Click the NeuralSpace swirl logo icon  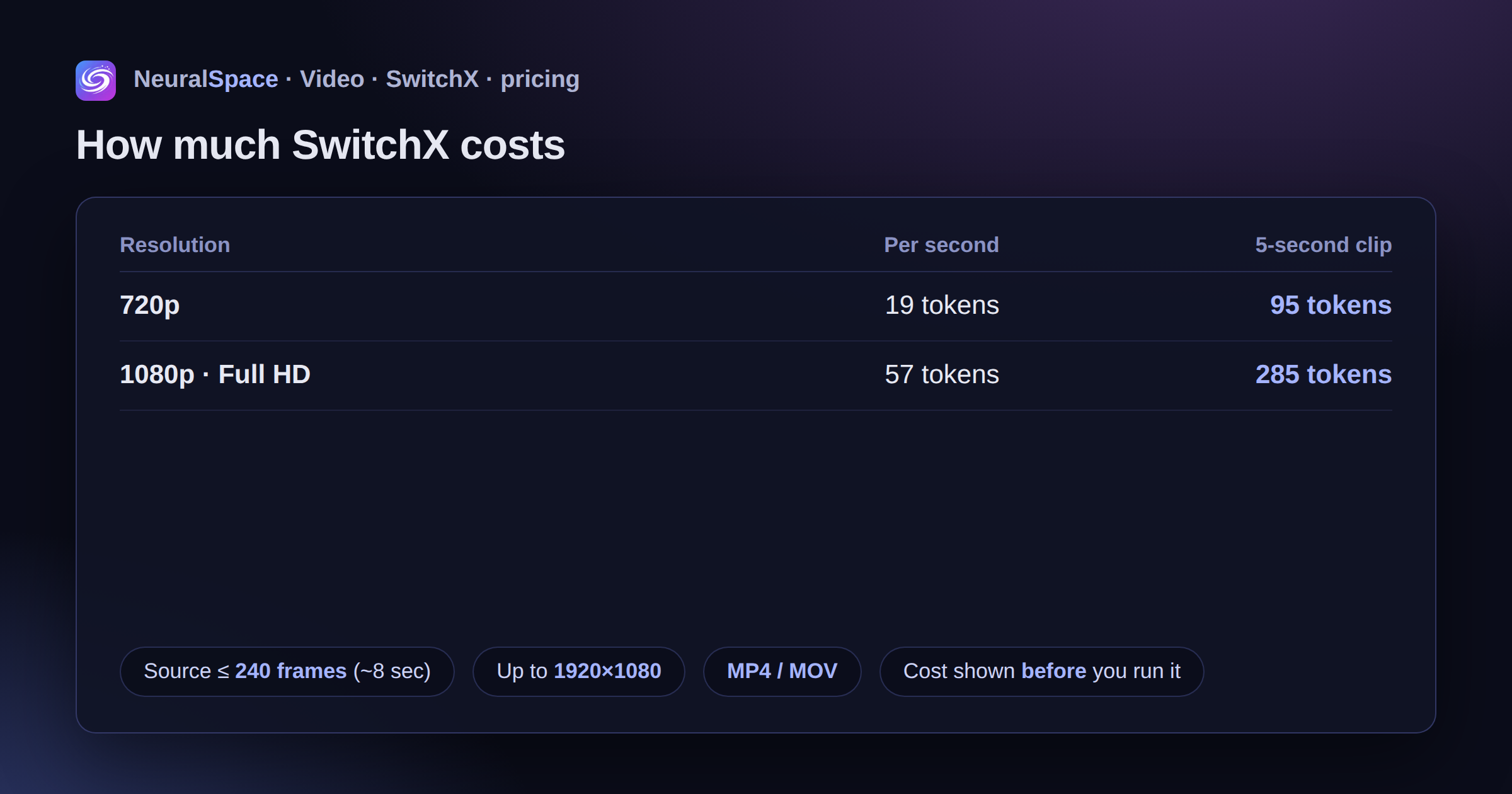click(96, 81)
